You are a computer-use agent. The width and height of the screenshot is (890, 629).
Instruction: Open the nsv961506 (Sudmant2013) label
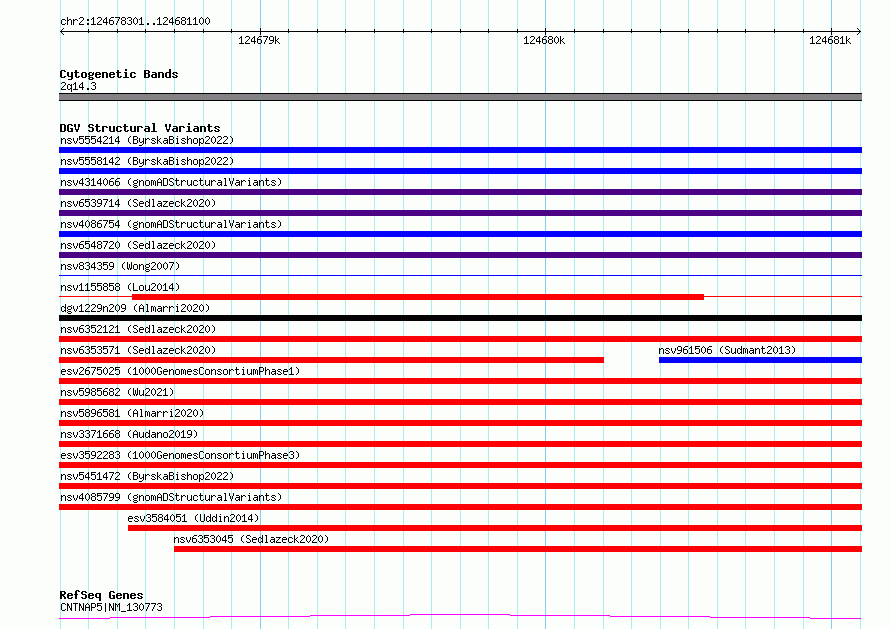coord(727,350)
